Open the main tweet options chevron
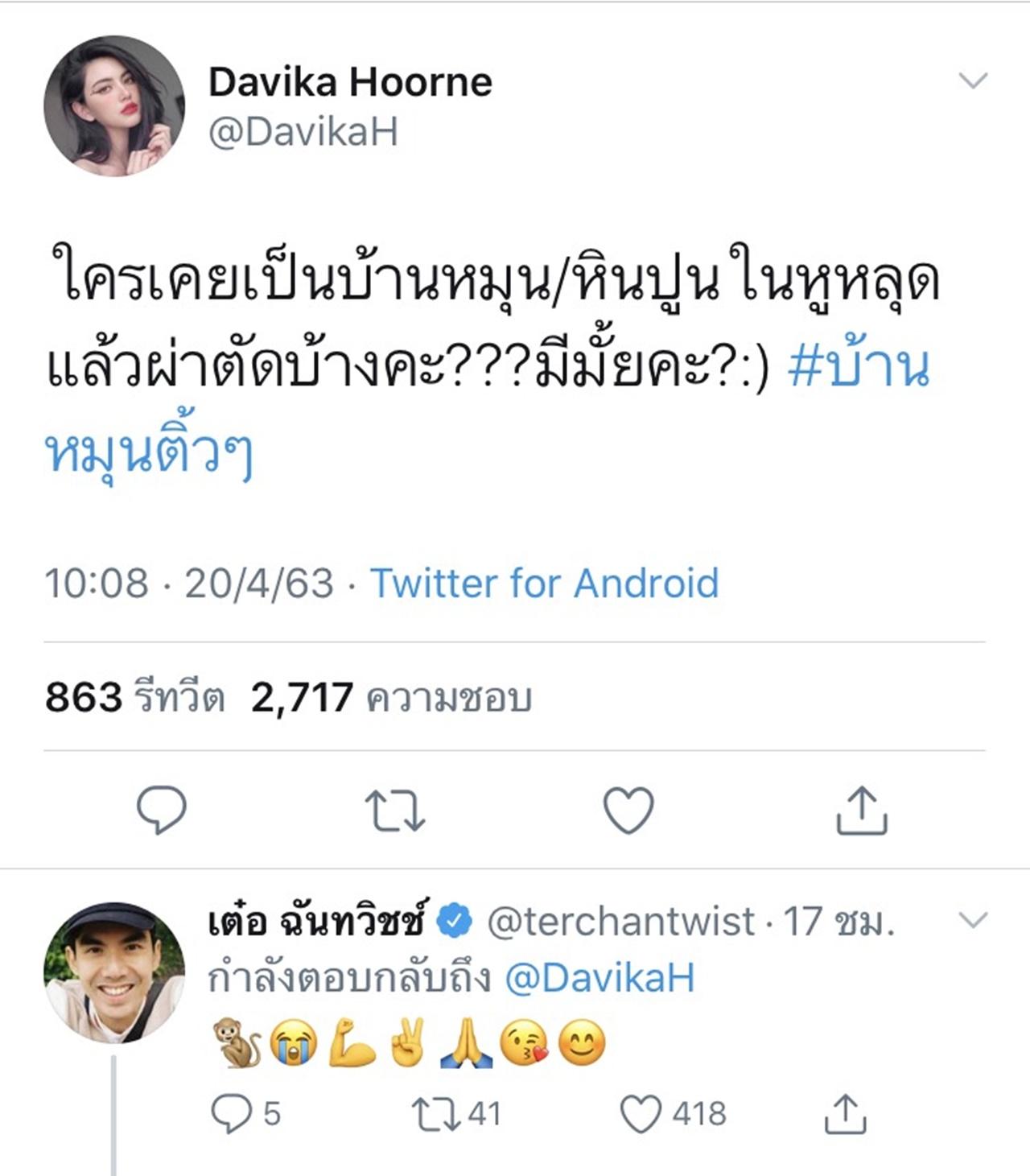The image size is (1030, 1176). 974,81
